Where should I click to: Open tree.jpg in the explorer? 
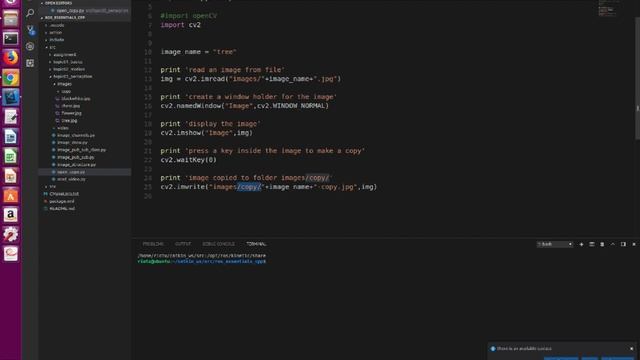(69, 121)
